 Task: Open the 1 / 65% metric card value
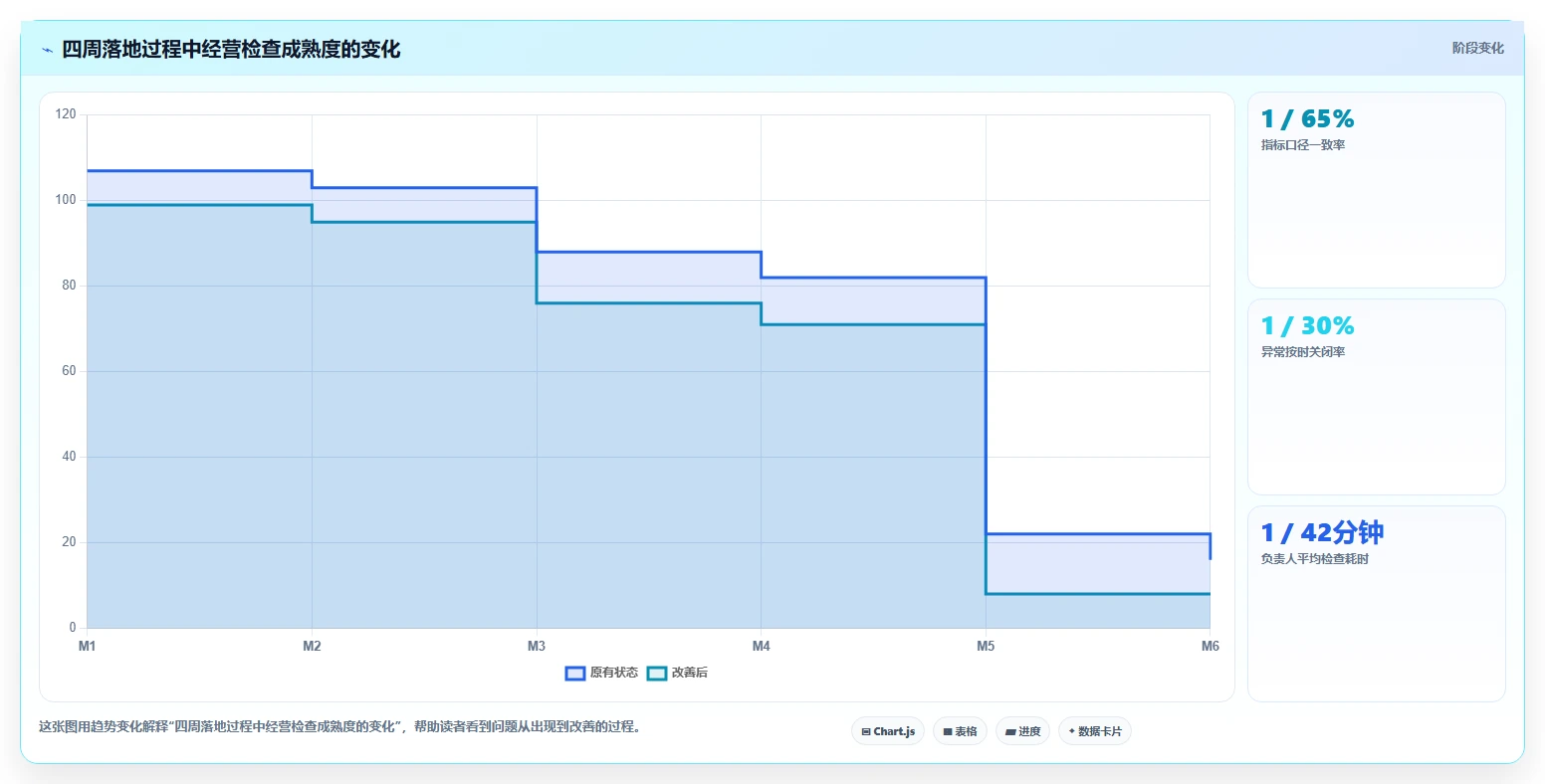pyautogui.click(x=1307, y=119)
